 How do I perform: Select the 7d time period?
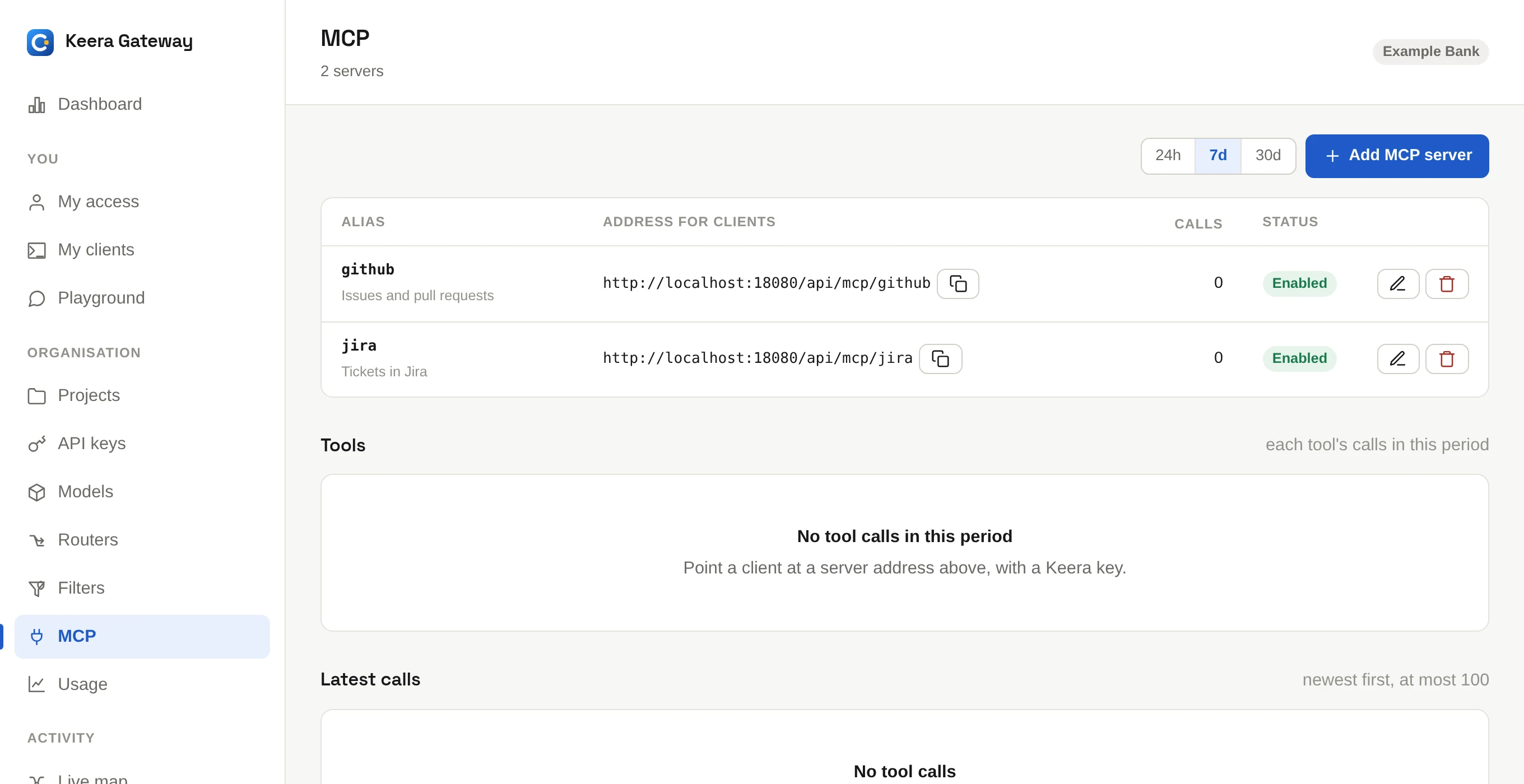(1218, 156)
